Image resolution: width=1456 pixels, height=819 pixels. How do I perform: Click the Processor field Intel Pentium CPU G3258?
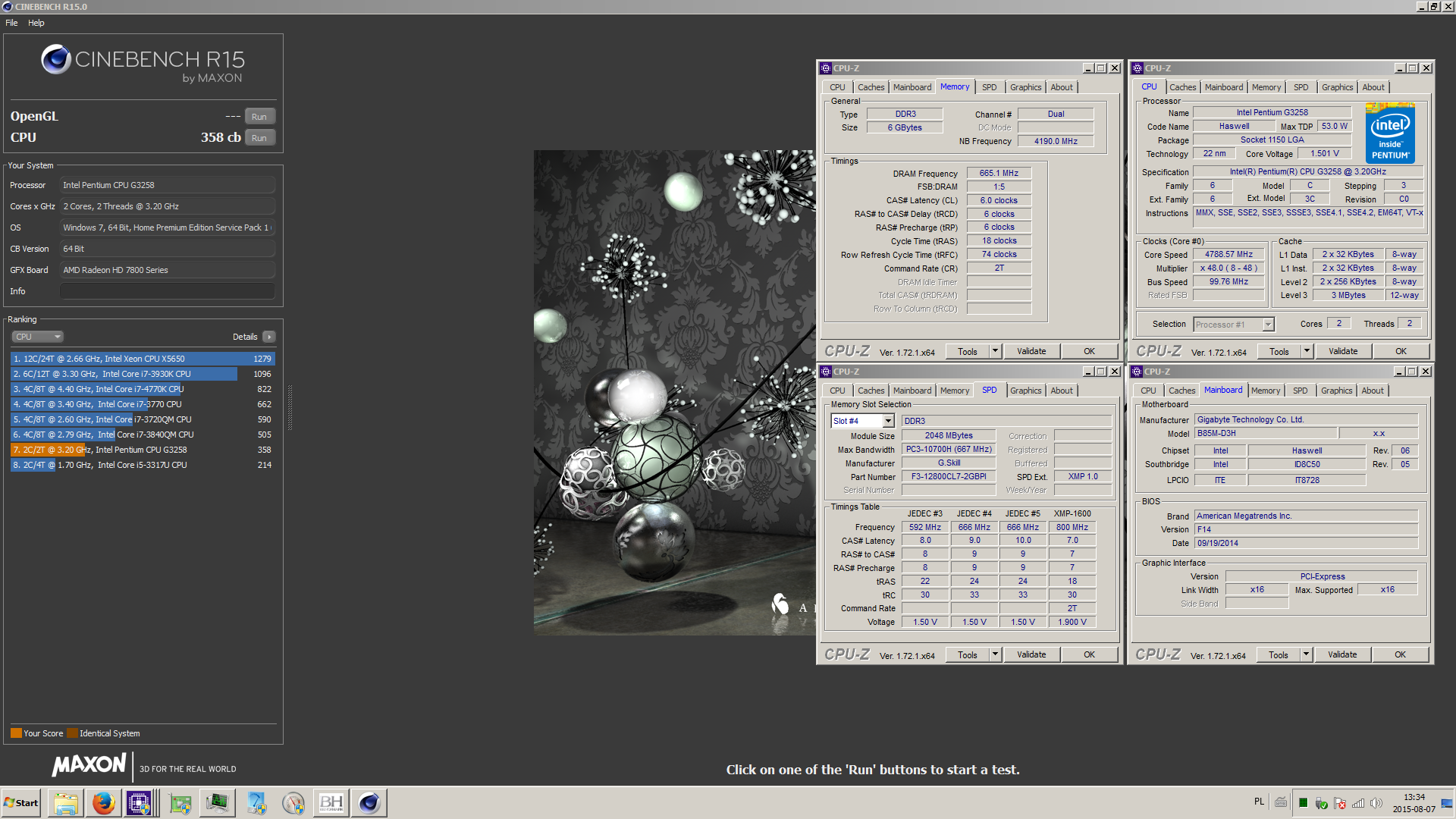(168, 185)
